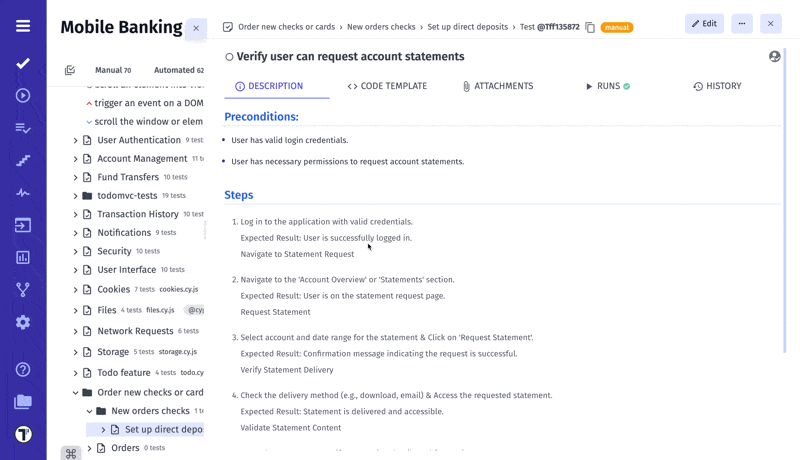Image resolution: width=800 pixels, height=460 pixels.
Task: Switch to the Code Template tab
Action: click(387, 87)
